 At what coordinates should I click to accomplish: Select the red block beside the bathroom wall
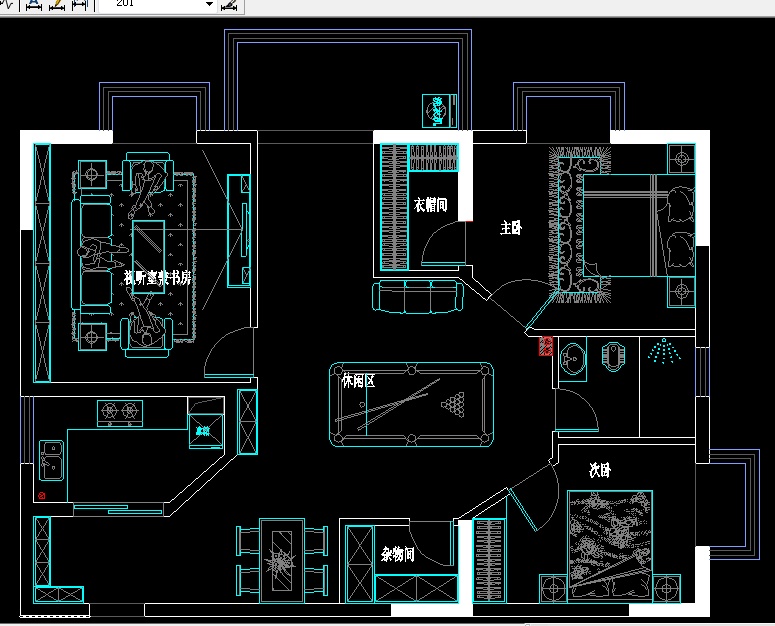(x=546, y=346)
